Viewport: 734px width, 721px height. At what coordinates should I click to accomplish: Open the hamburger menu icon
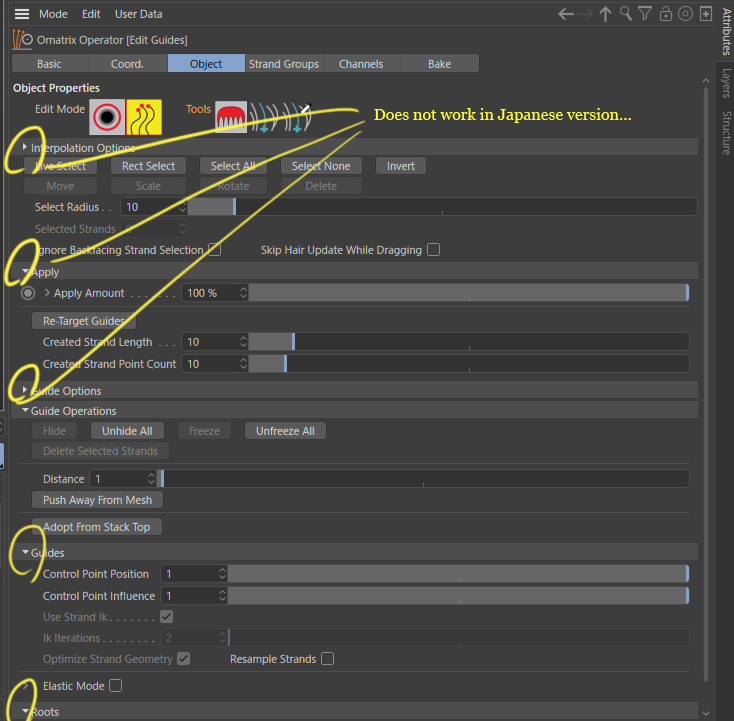(21, 14)
